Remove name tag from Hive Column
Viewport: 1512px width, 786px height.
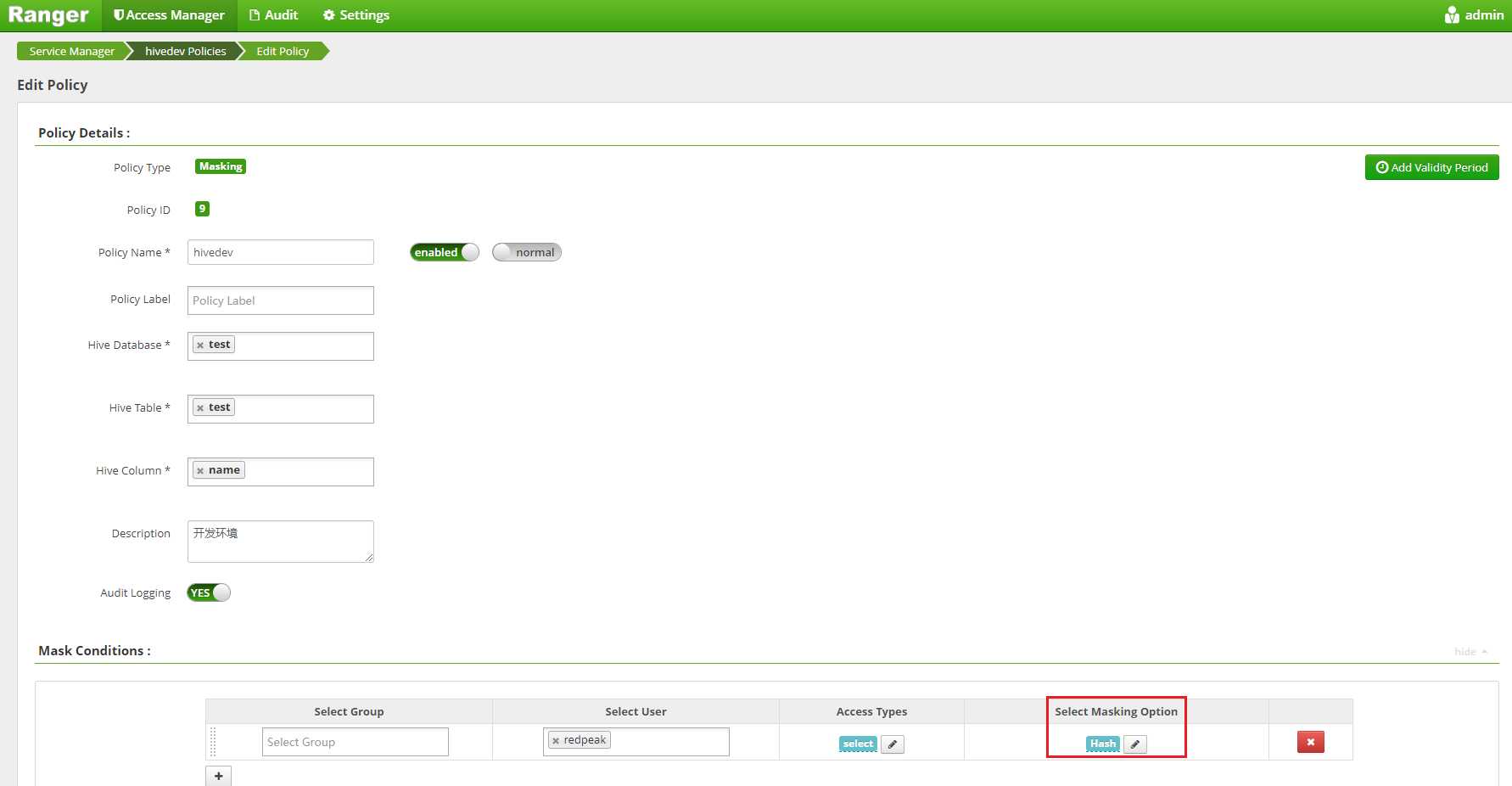pyautogui.click(x=200, y=471)
